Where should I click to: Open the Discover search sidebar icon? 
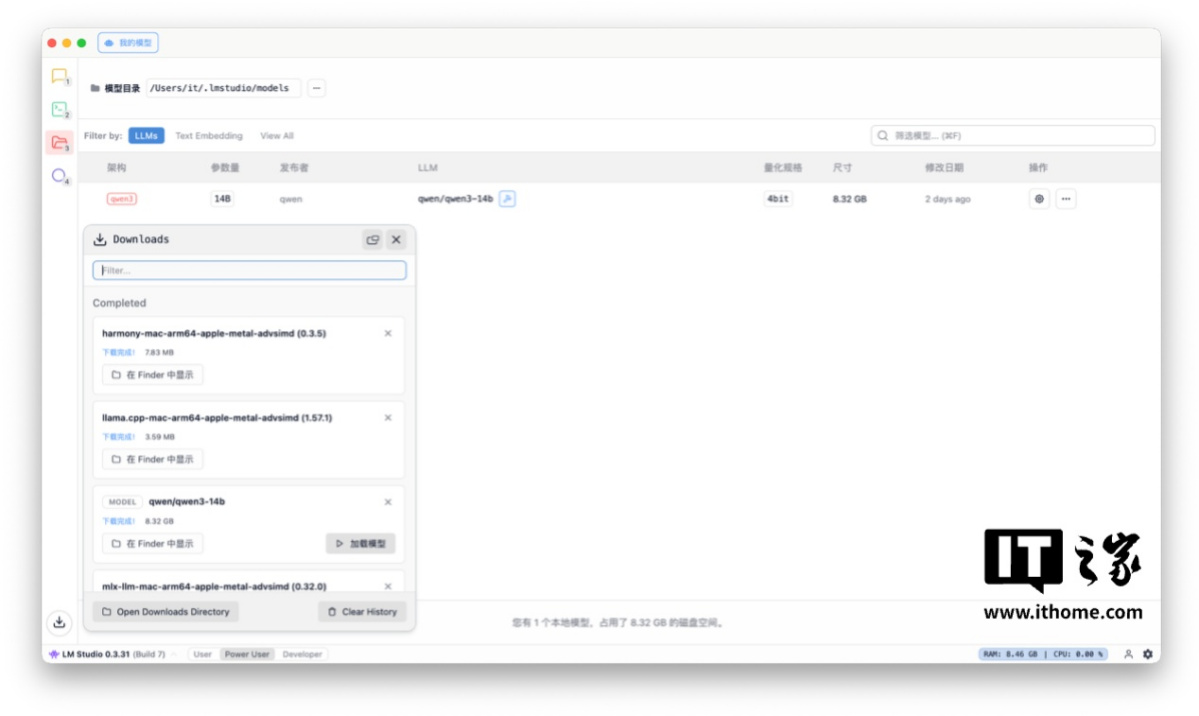[x=59, y=176]
